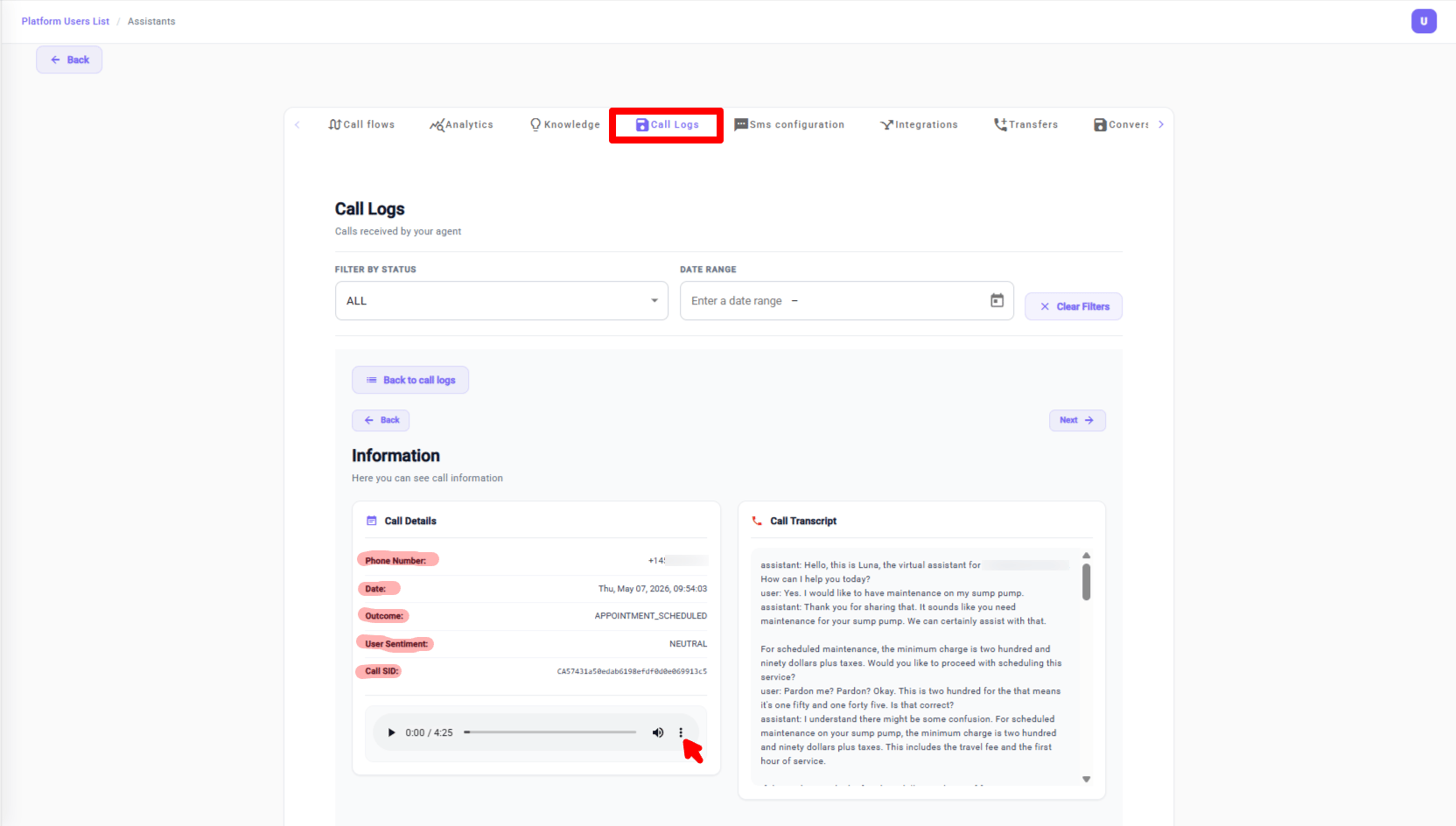Click the APPOINTMENT_SCHEDULED outcome value
1456x826 pixels.
tap(651, 616)
